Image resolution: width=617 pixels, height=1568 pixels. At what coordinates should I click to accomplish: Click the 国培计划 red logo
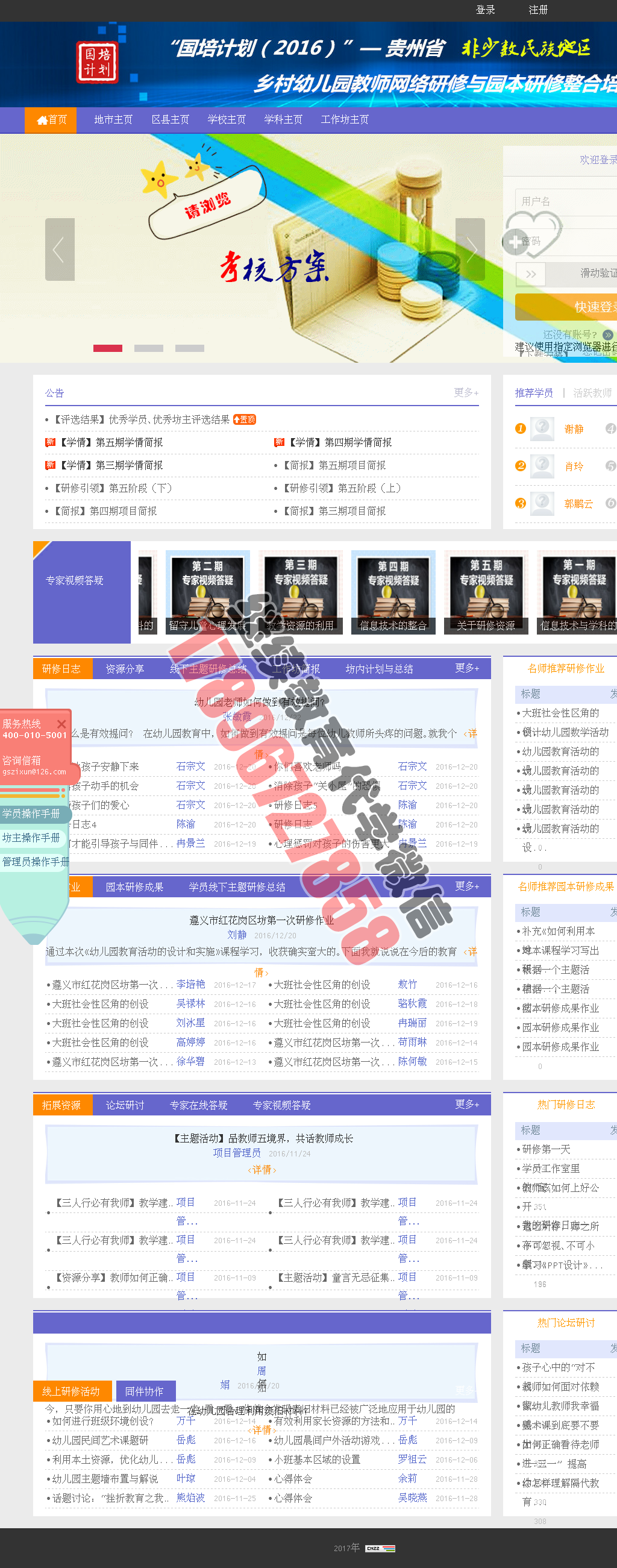(97, 62)
